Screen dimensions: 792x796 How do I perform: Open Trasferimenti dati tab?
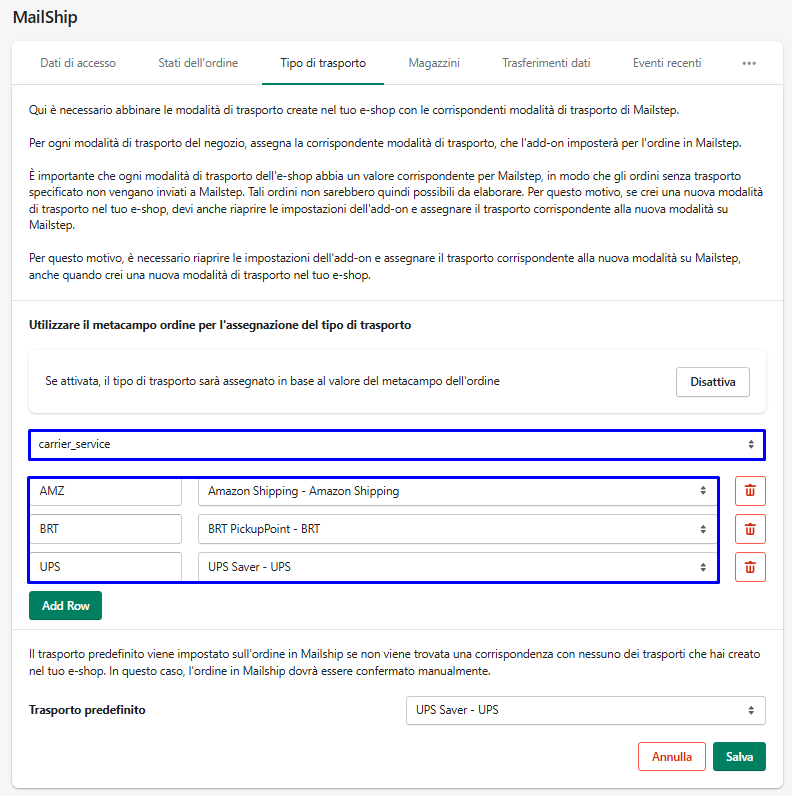pos(546,63)
